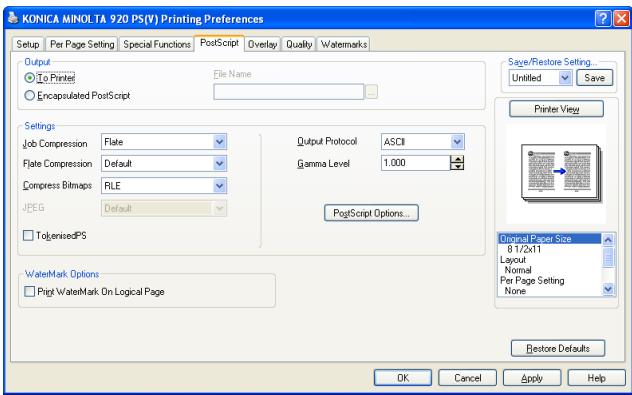The width and height of the screenshot is (632, 395).
Task: Confirm with the OK button
Action: click(403, 378)
